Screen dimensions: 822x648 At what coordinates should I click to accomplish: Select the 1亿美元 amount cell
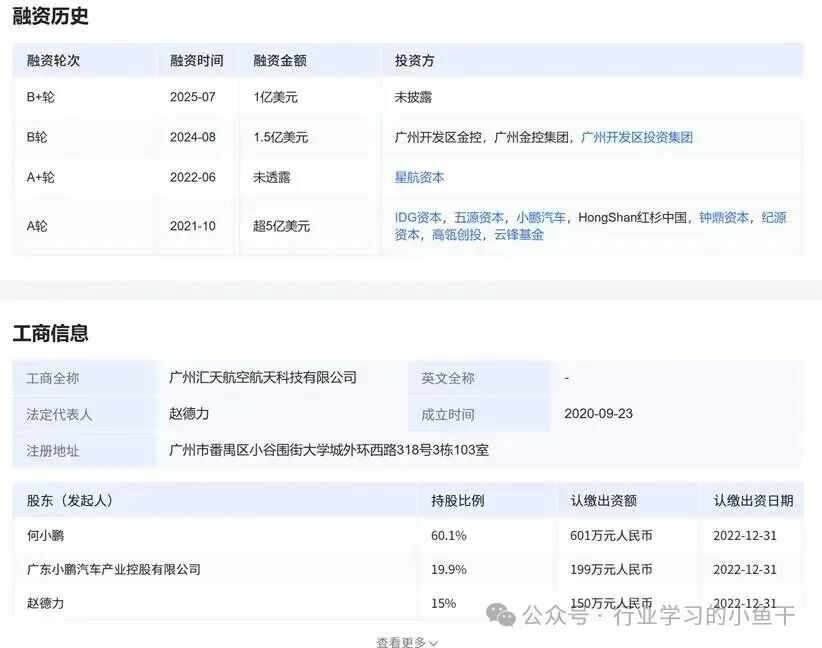(275, 97)
